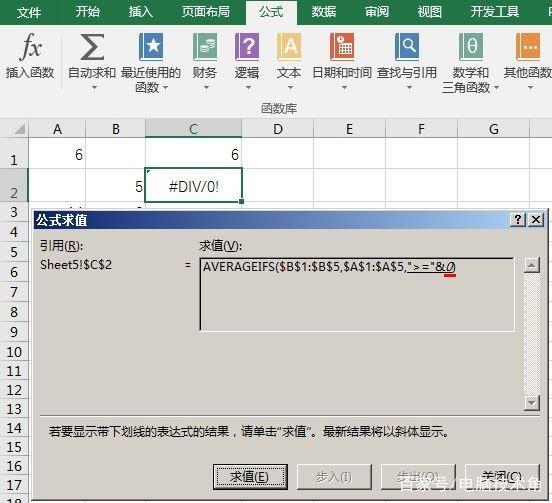Switch to the 插入 tab

click(140, 12)
